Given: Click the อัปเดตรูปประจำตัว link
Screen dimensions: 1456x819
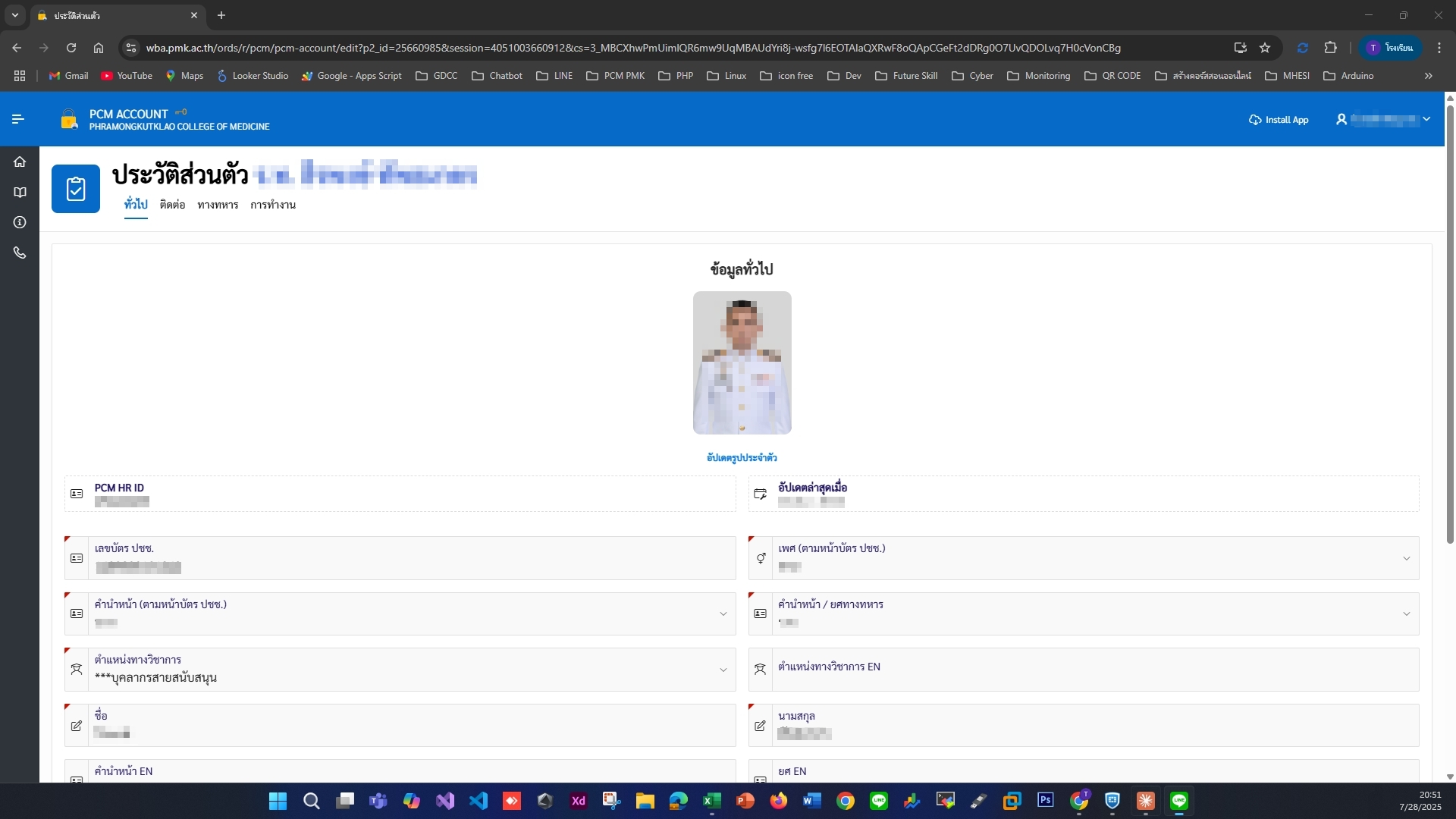Looking at the screenshot, I should [x=742, y=457].
